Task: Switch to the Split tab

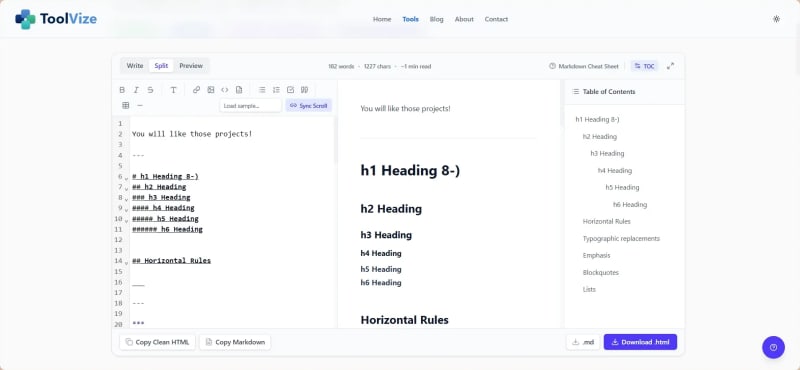Action: point(161,66)
